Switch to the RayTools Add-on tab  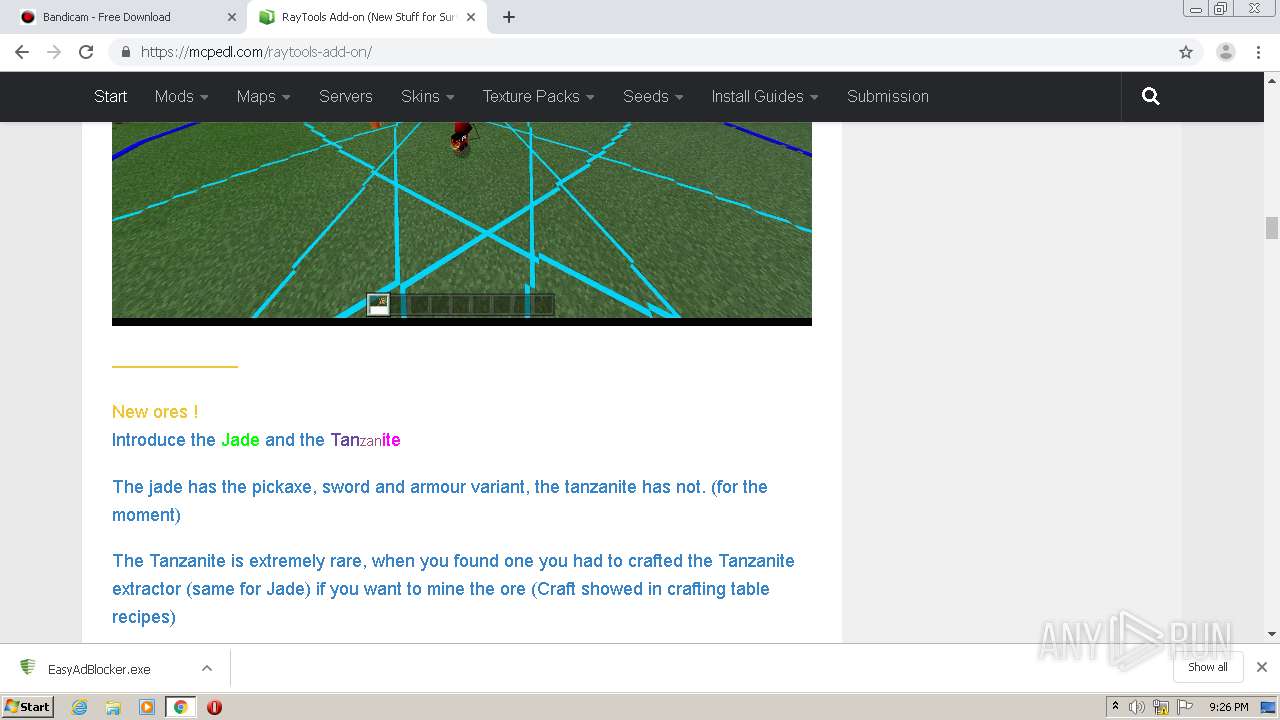pos(368,17)
